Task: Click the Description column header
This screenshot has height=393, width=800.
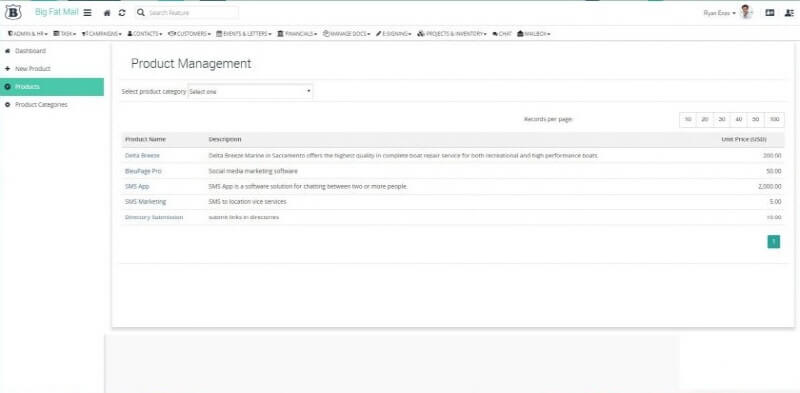Action: 225,139
